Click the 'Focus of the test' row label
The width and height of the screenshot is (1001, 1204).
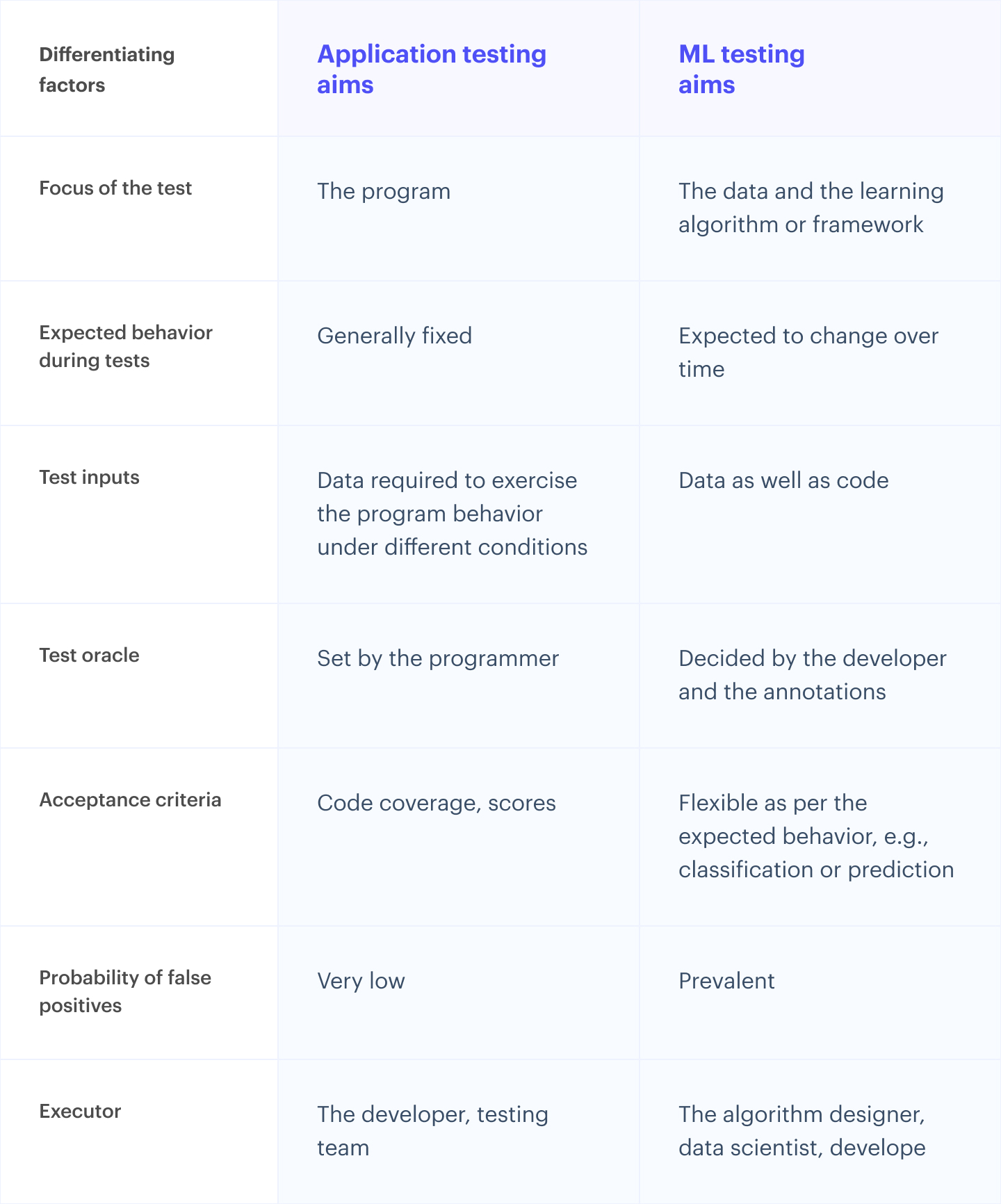(x=115, y=188)
